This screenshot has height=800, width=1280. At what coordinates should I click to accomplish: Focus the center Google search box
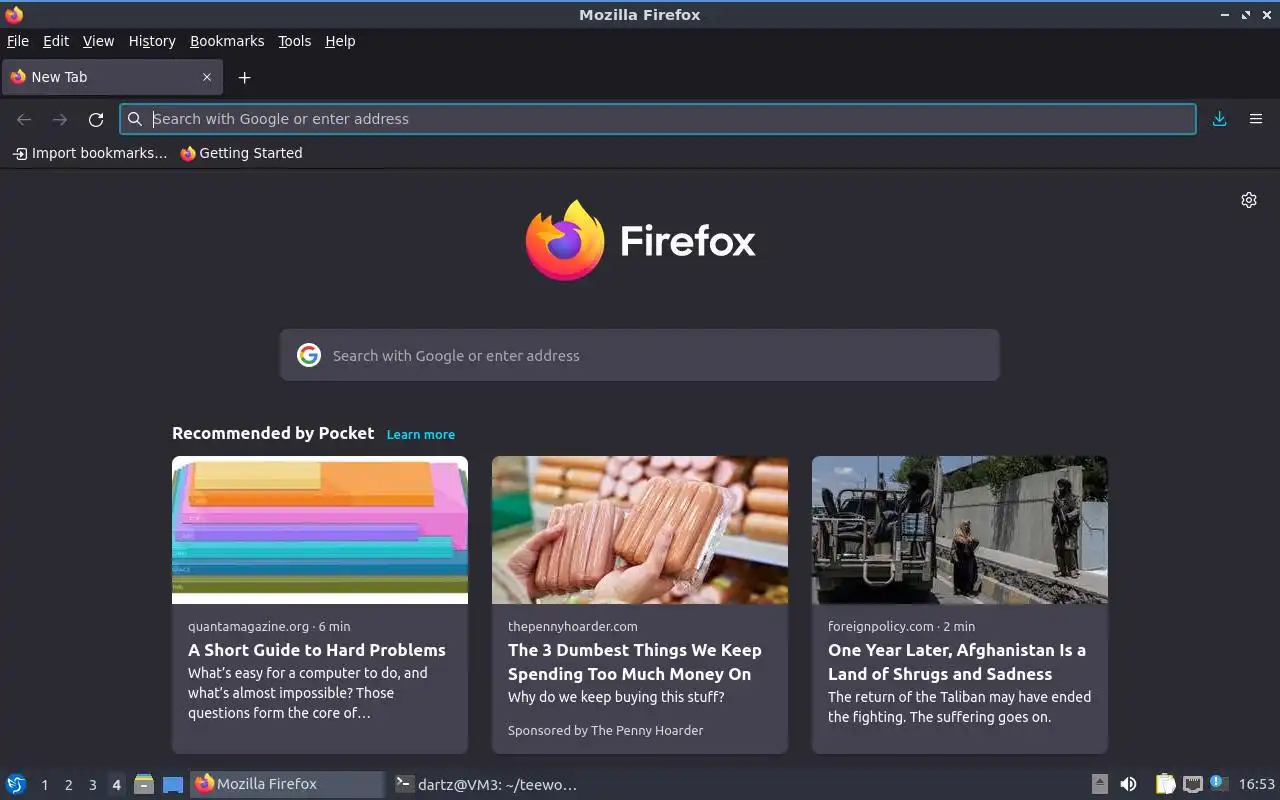(x=640, y=355)
